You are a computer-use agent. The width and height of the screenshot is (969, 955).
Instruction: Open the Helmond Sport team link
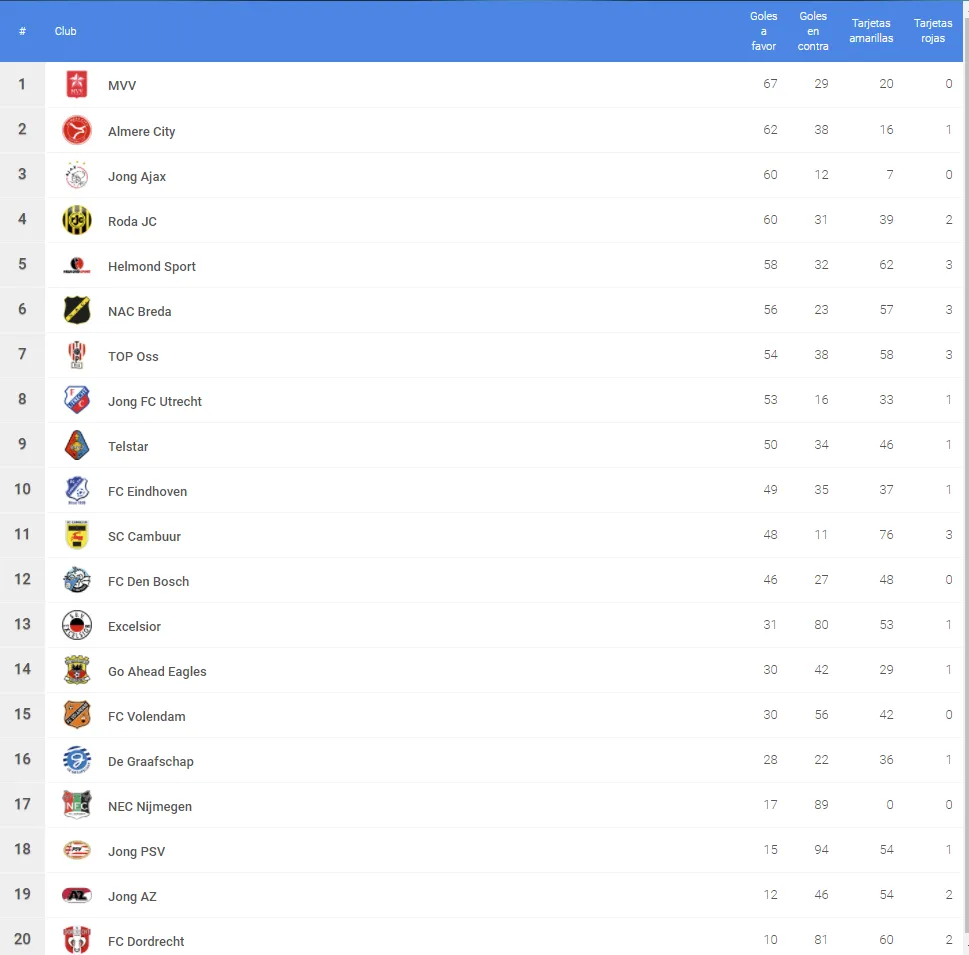(x=151, y=266)
